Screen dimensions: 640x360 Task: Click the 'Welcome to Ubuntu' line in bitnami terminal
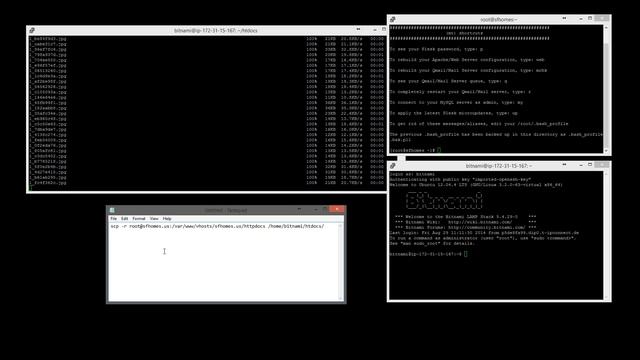click(x=476, y=184)
